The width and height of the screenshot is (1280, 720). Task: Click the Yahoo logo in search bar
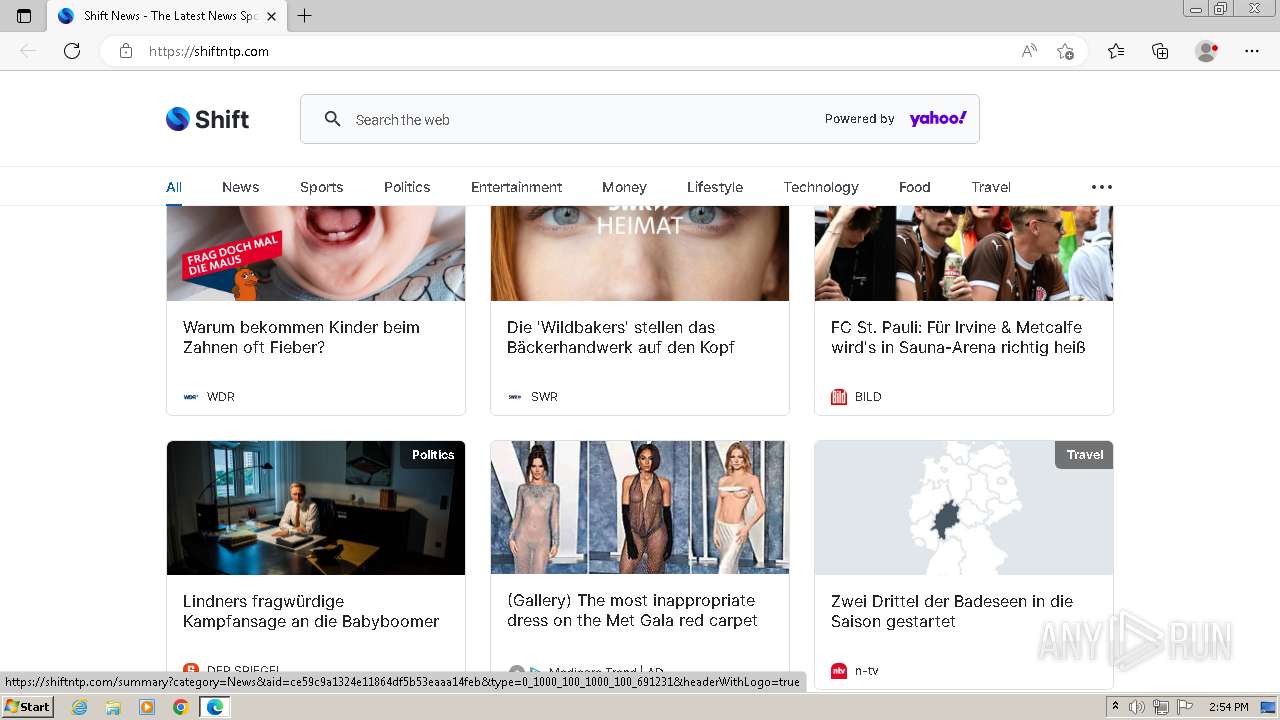(x=937, y=119)
